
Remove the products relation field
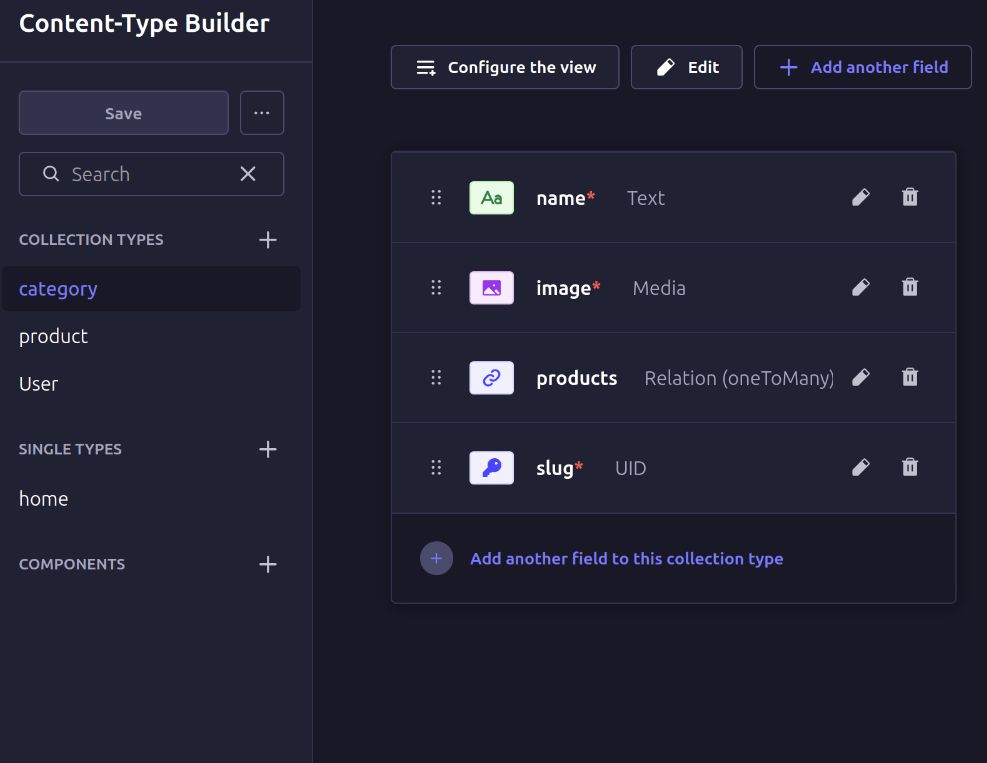click(x=909, y=377)
